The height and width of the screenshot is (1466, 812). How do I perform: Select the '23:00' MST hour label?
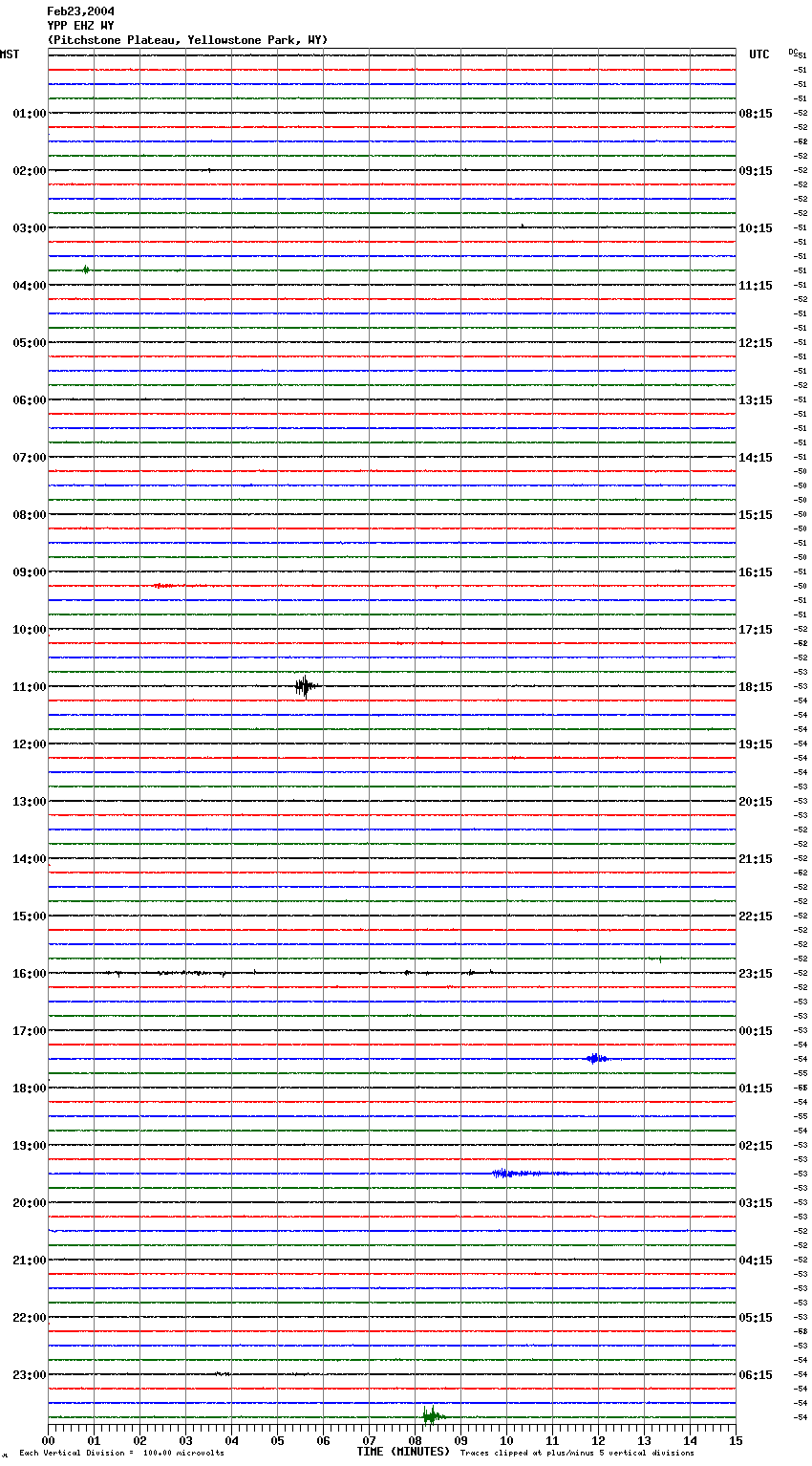click(30, 1375)
